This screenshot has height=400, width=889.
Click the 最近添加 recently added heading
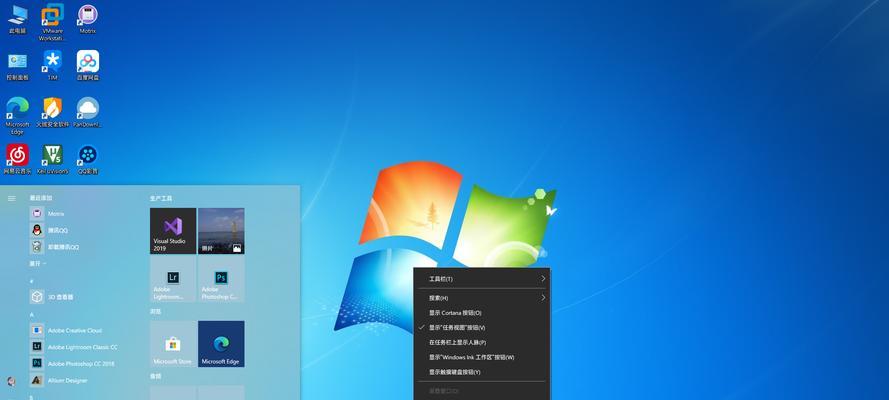pos(41,198)
